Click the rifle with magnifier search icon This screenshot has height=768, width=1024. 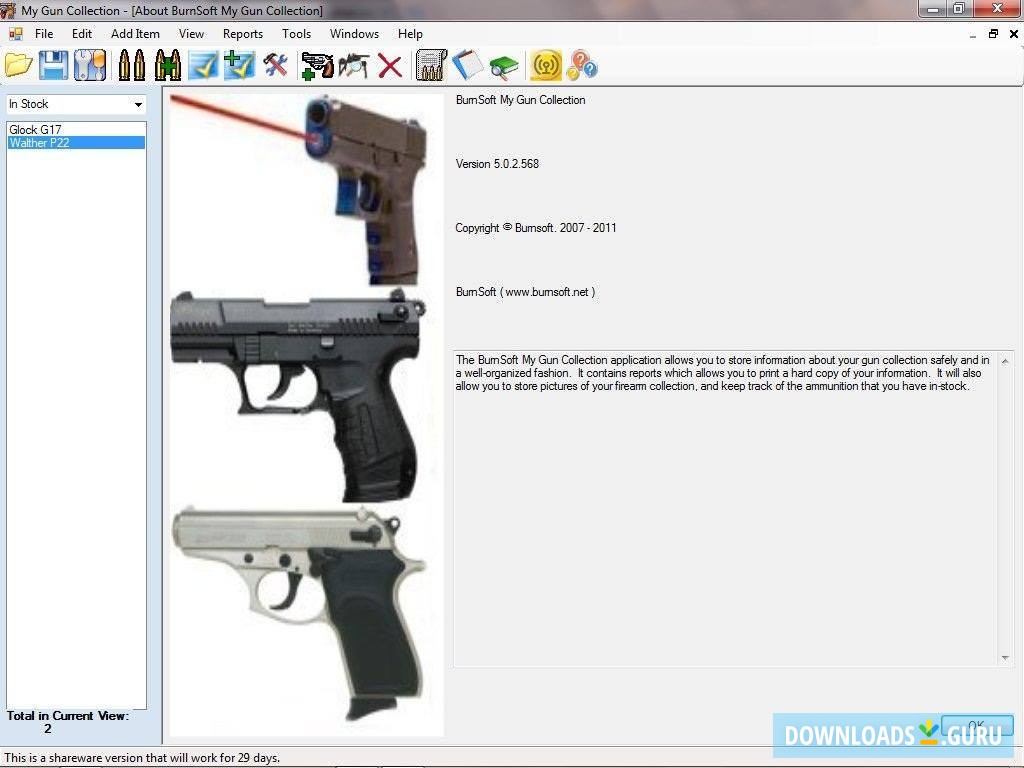353,65
